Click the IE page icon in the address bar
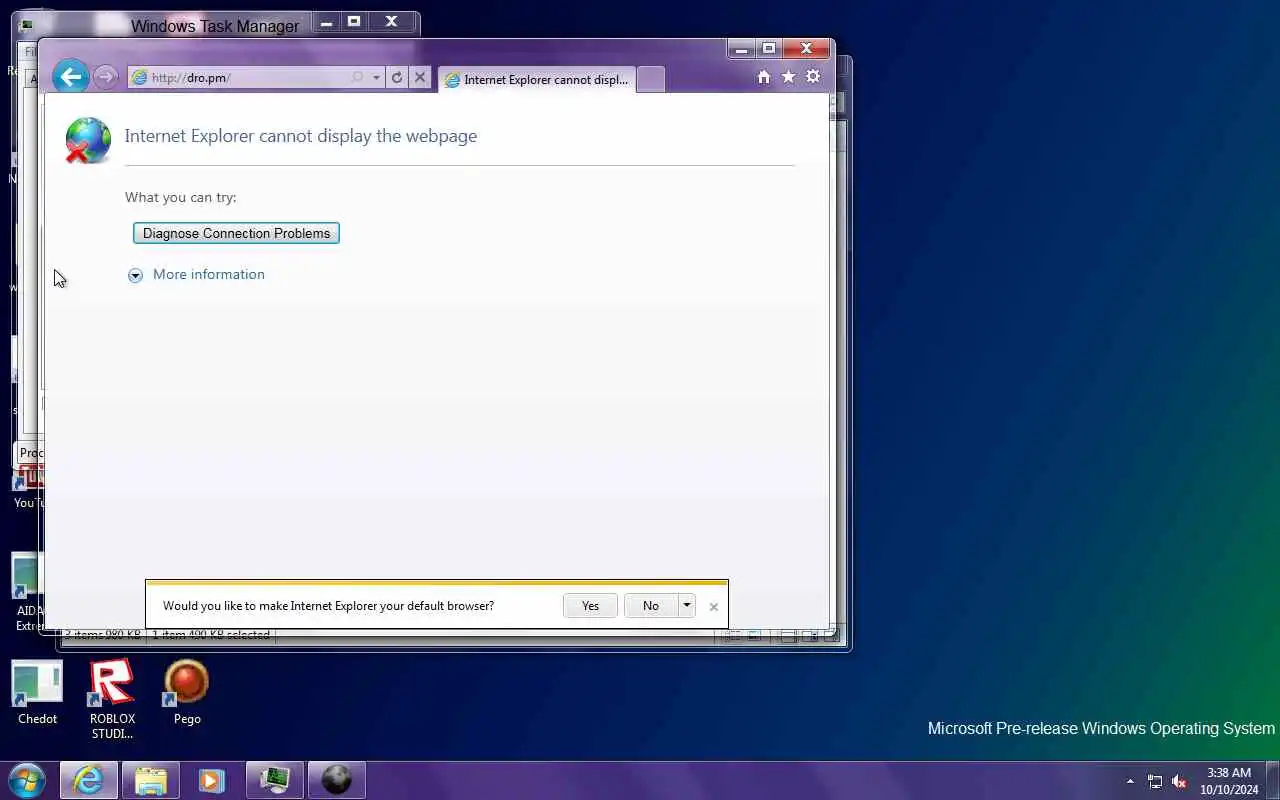 pos(140,77)
